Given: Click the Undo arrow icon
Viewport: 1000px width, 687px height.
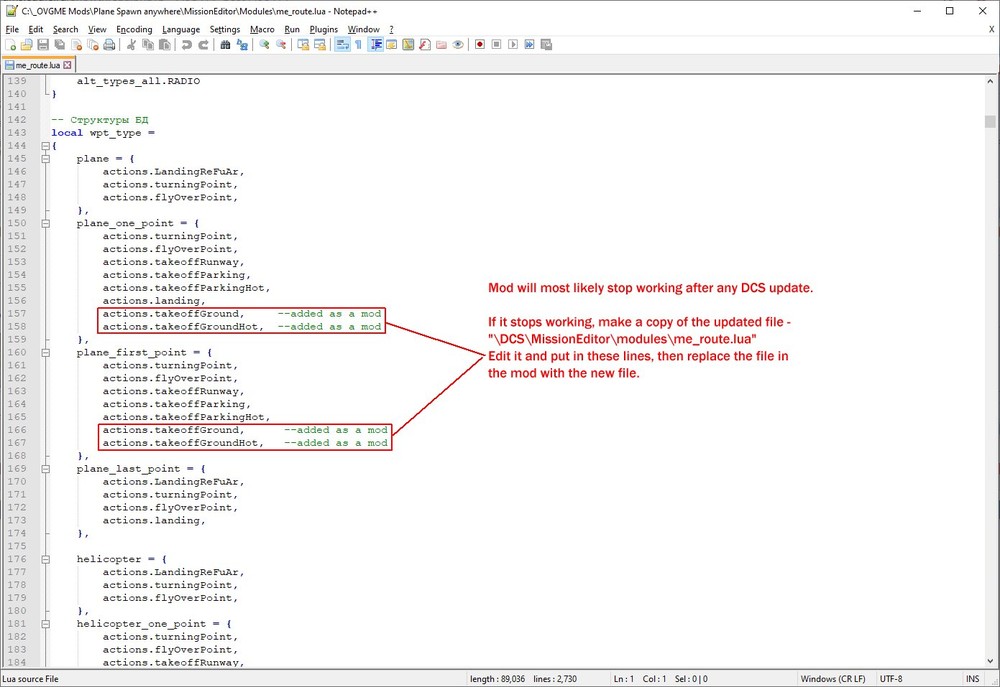Looking at the screenshot, I should coord(187,45).
